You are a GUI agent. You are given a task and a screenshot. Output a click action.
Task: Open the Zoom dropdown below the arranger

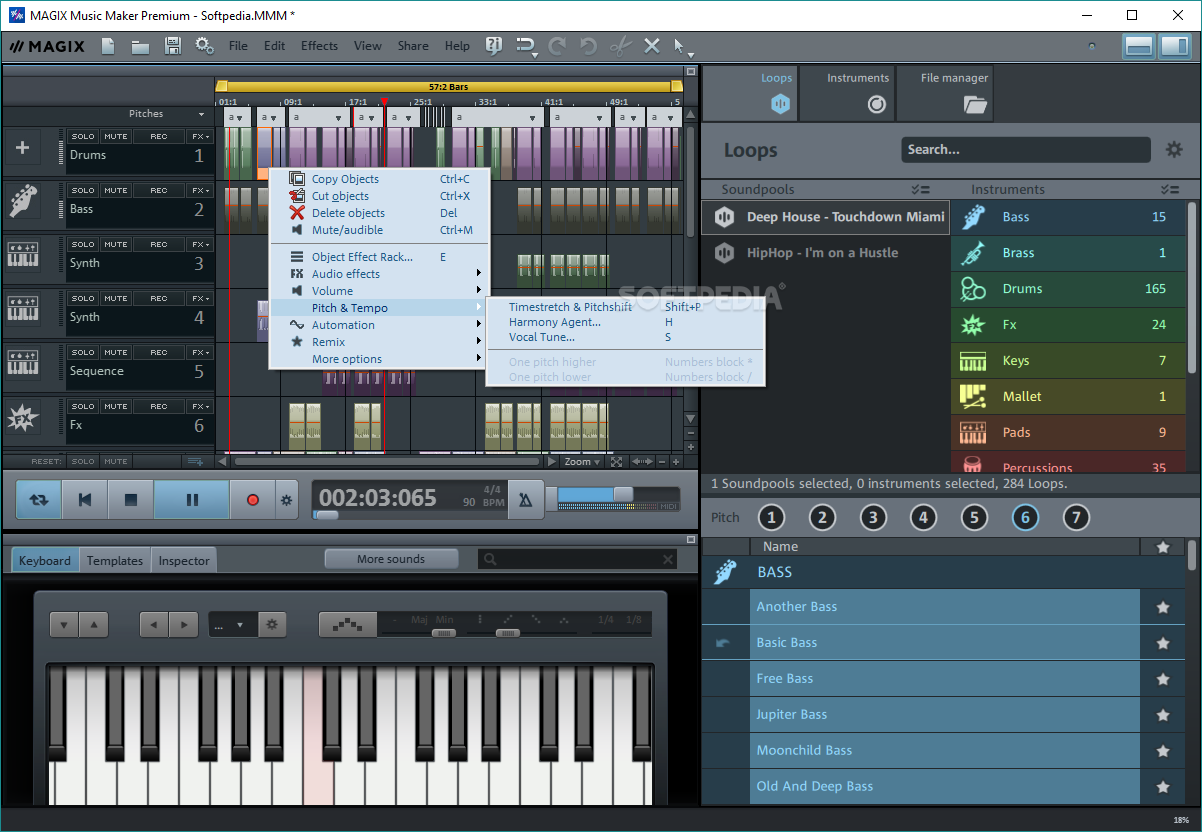582,462
